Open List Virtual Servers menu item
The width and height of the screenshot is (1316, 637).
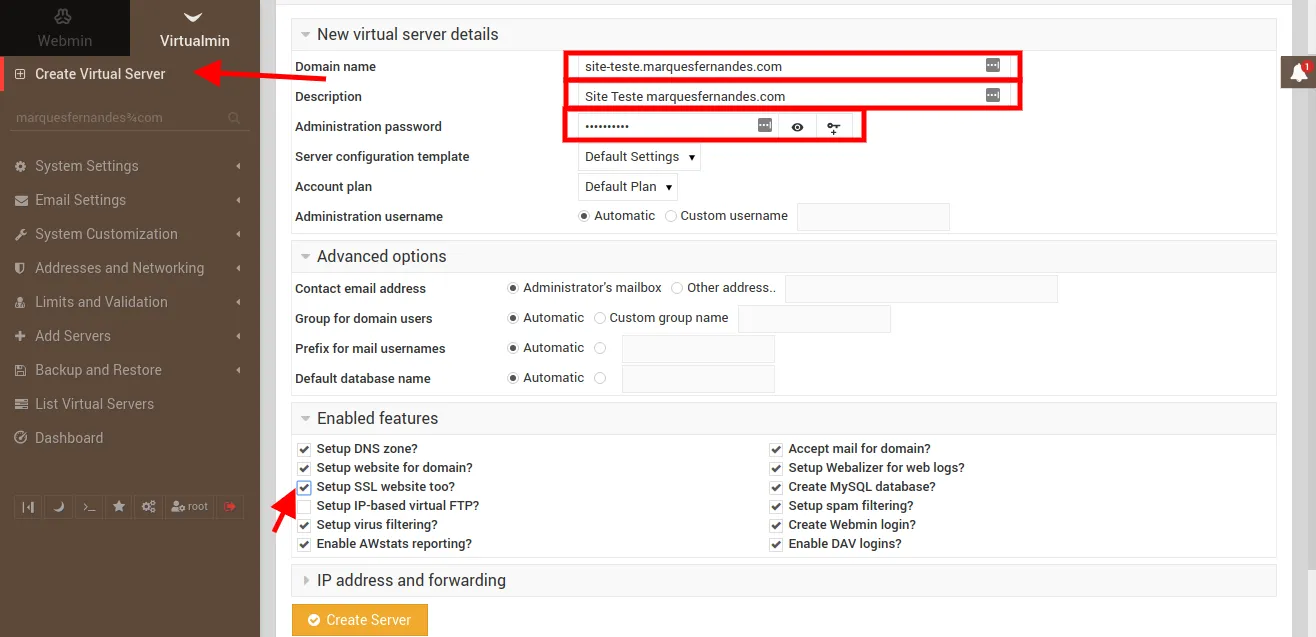tap(94, 404)
